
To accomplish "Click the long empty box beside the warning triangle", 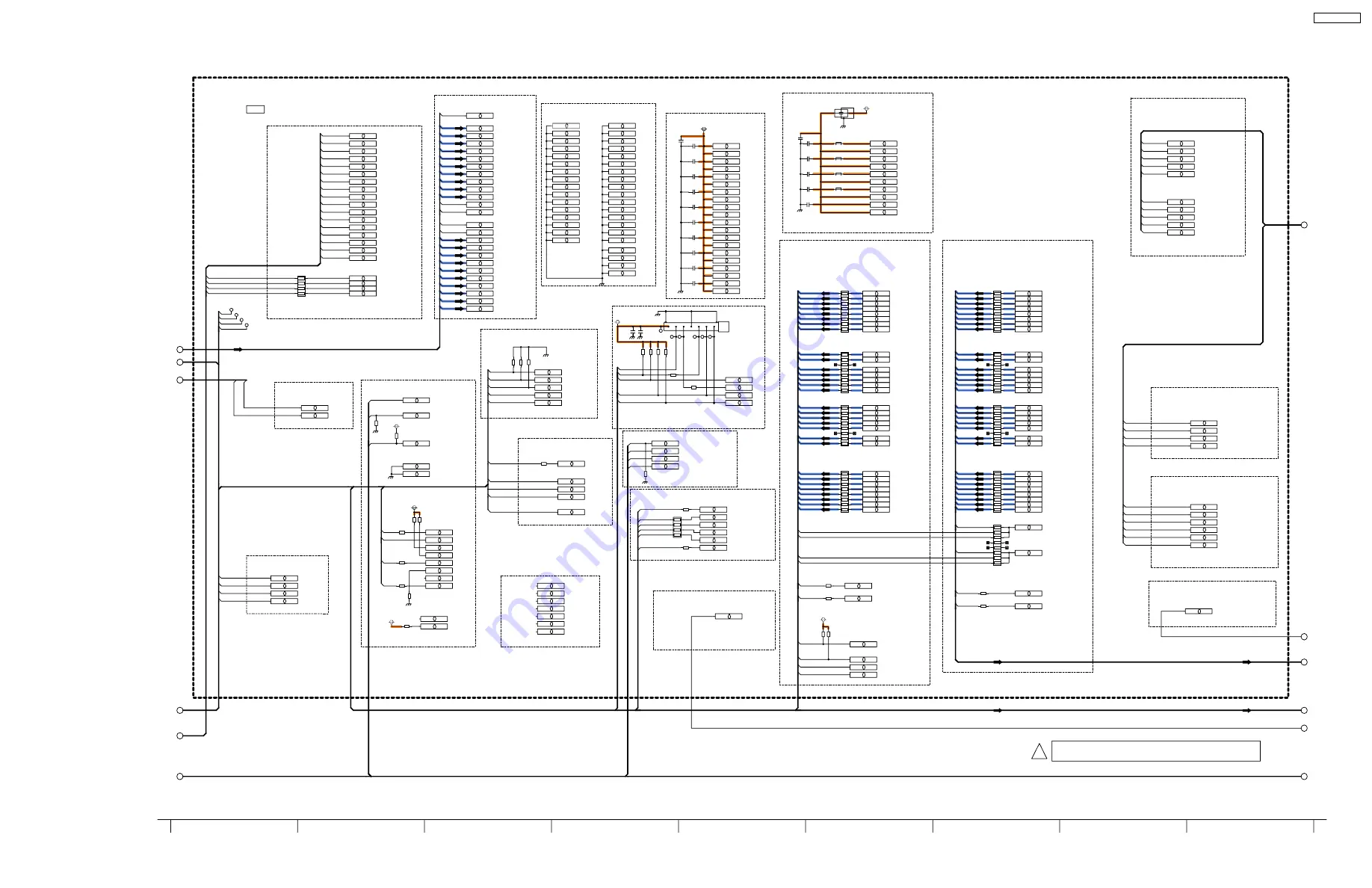I will pyautogui.click(x=1155, y=751).
